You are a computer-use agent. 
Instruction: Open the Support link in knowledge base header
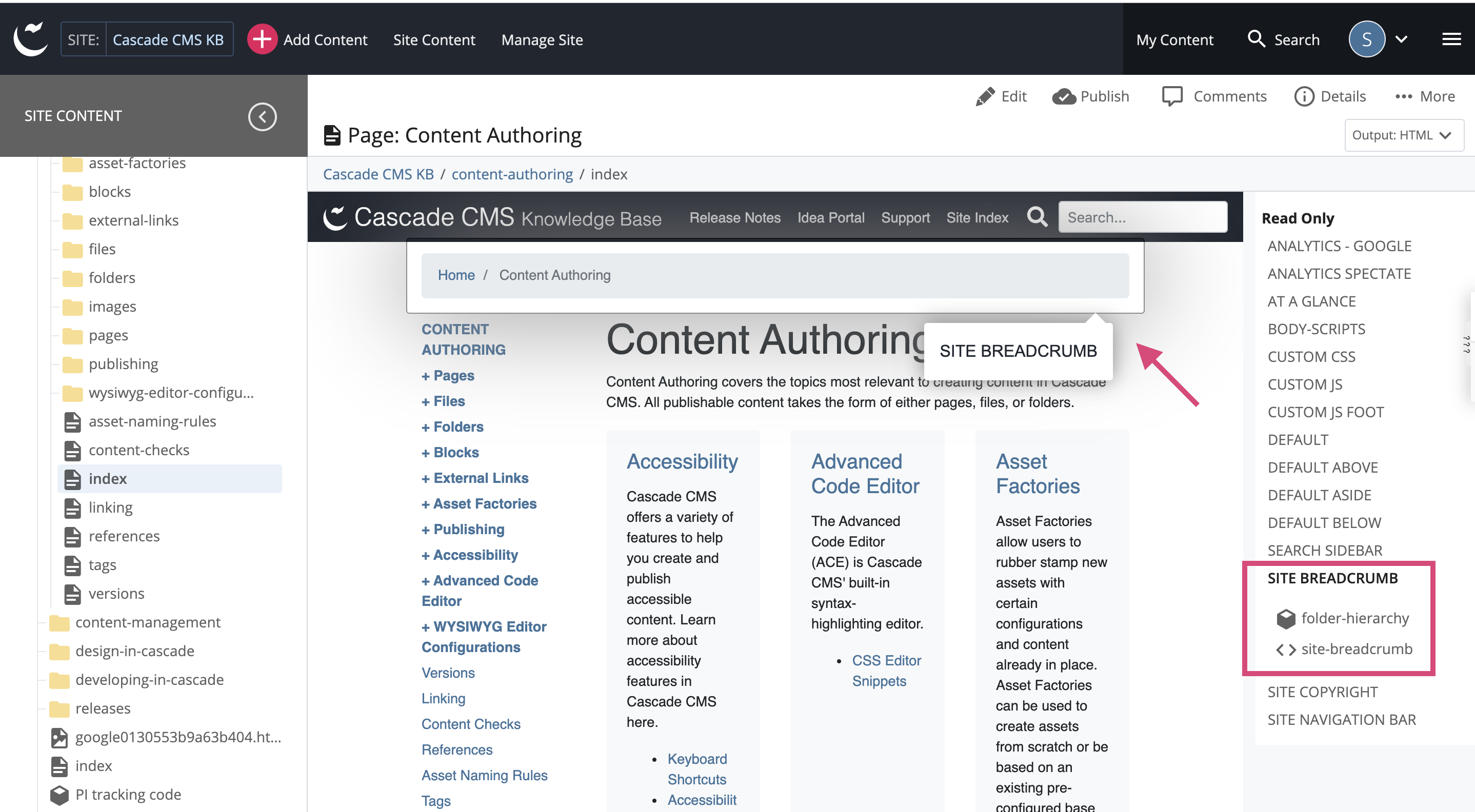[x=905, y=217]
